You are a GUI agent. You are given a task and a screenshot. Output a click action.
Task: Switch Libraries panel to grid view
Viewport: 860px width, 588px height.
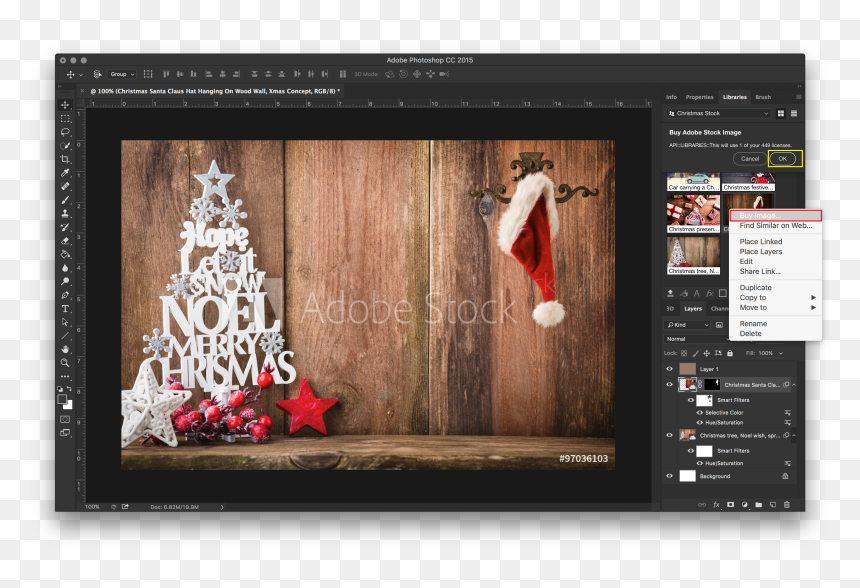coord(781,113)
